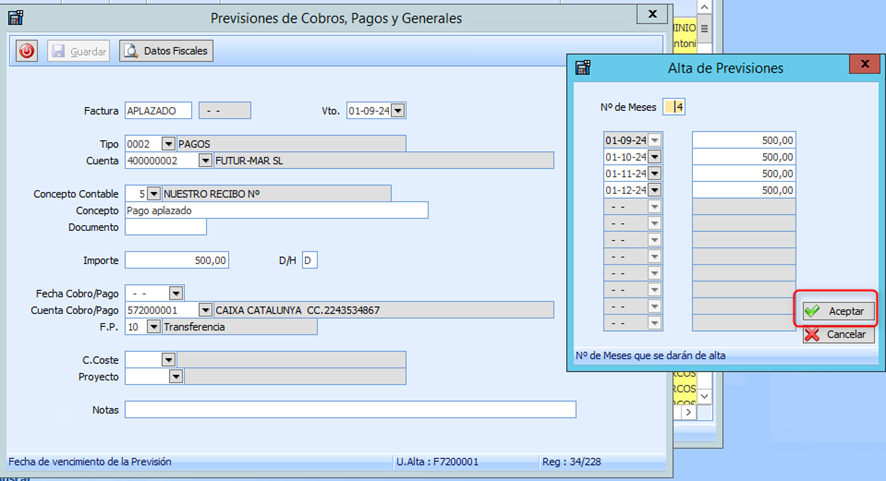Open the Proyecto dropdown
Image resolution: width=886 pixels, height=481 pixels.
click(176, 376)
